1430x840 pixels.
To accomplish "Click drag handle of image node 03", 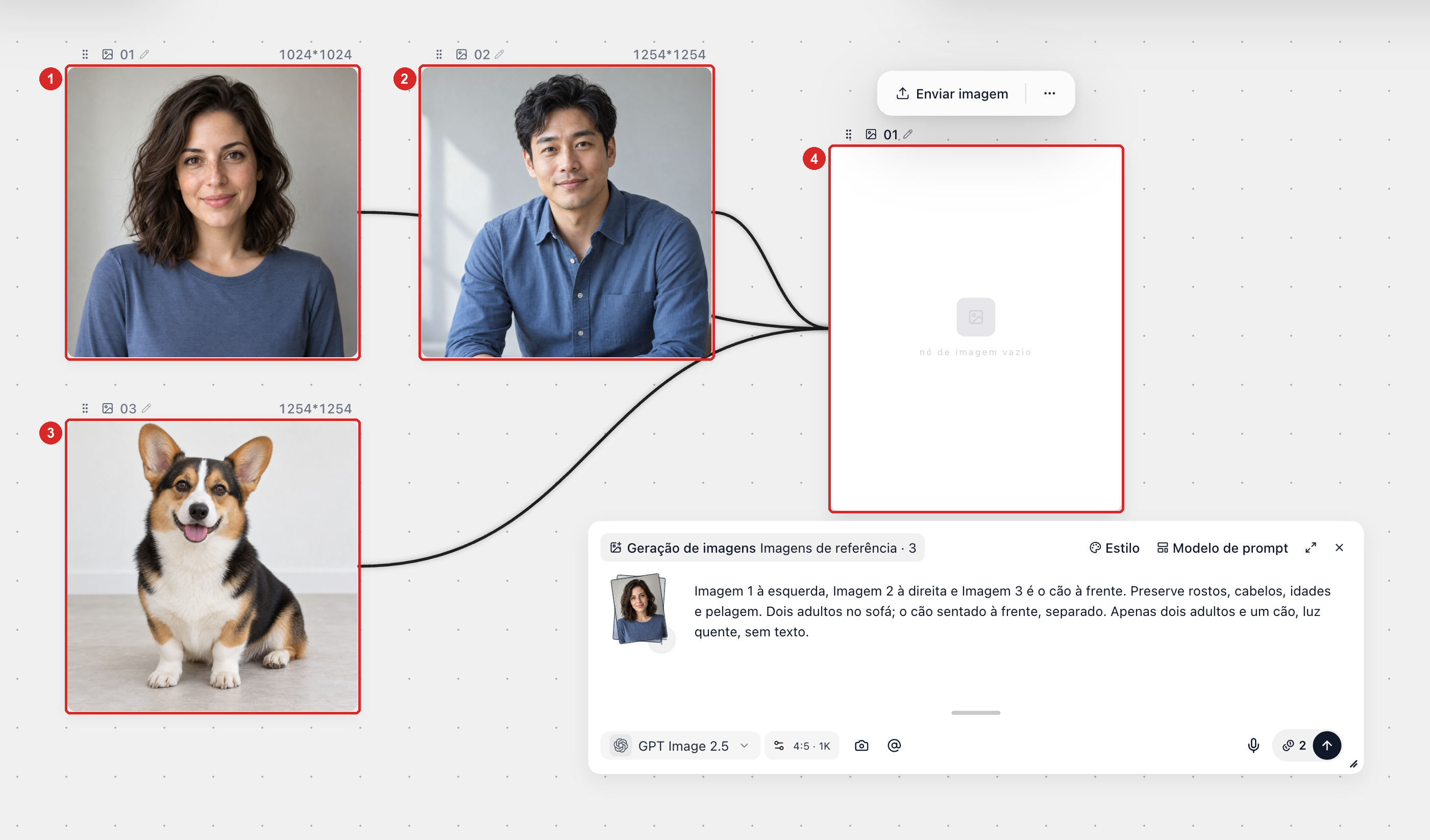I will click(85, 409).
